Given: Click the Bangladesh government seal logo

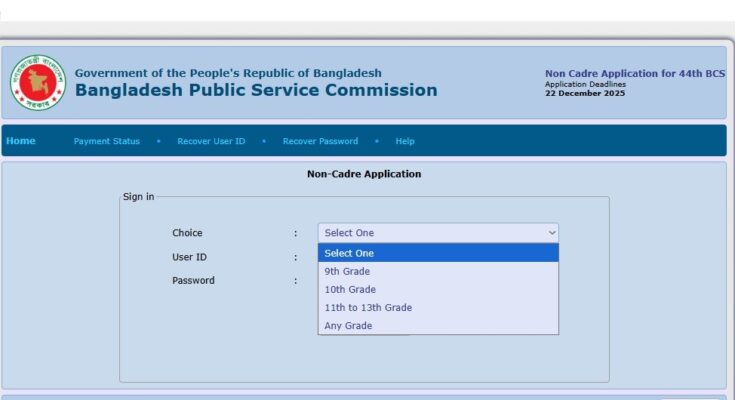Looking at the screenshot, I should [37, 83].
